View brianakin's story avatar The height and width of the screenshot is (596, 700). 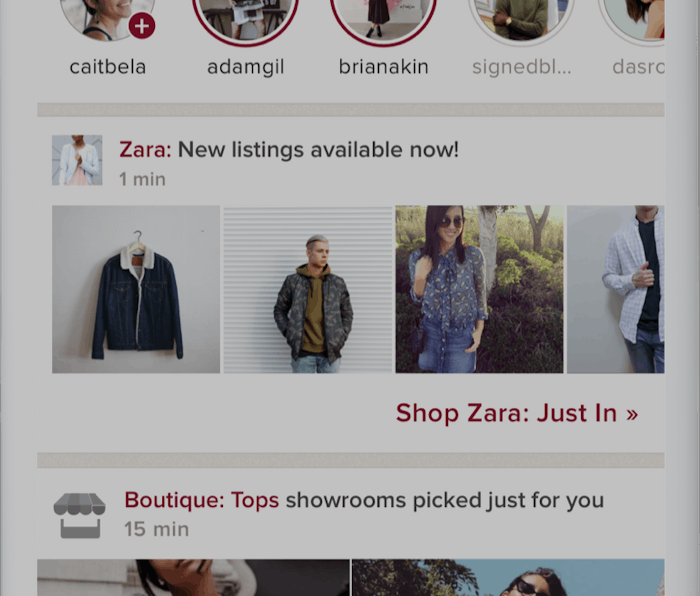(383, 18)
